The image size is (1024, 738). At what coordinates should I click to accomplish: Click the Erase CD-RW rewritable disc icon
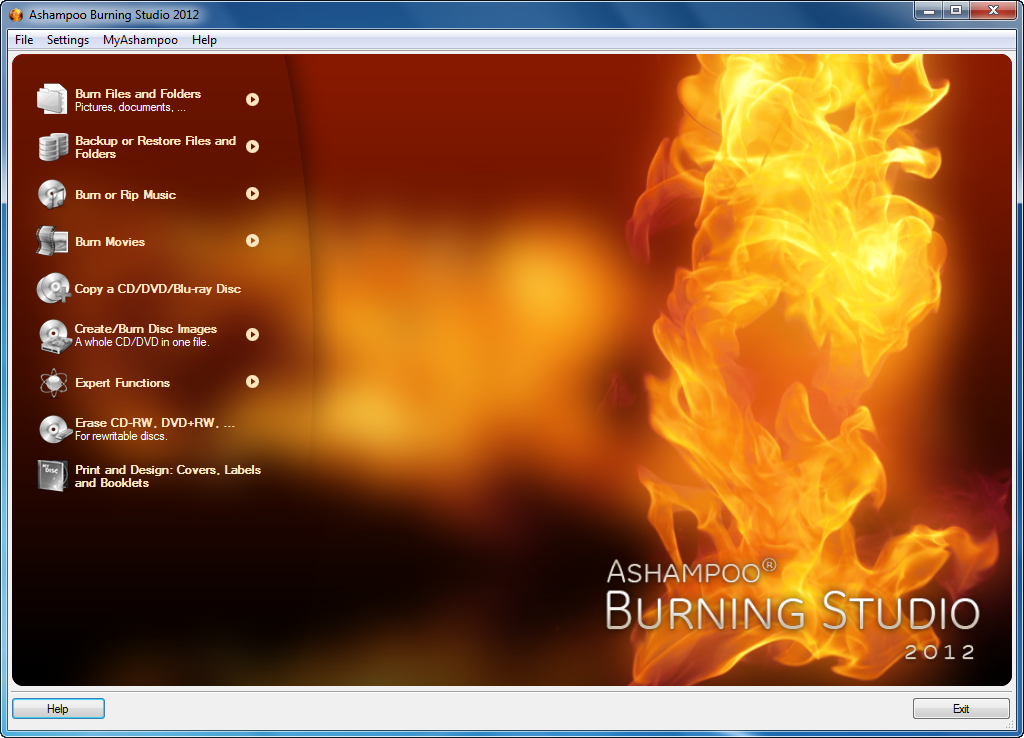[x=53, y=429]
